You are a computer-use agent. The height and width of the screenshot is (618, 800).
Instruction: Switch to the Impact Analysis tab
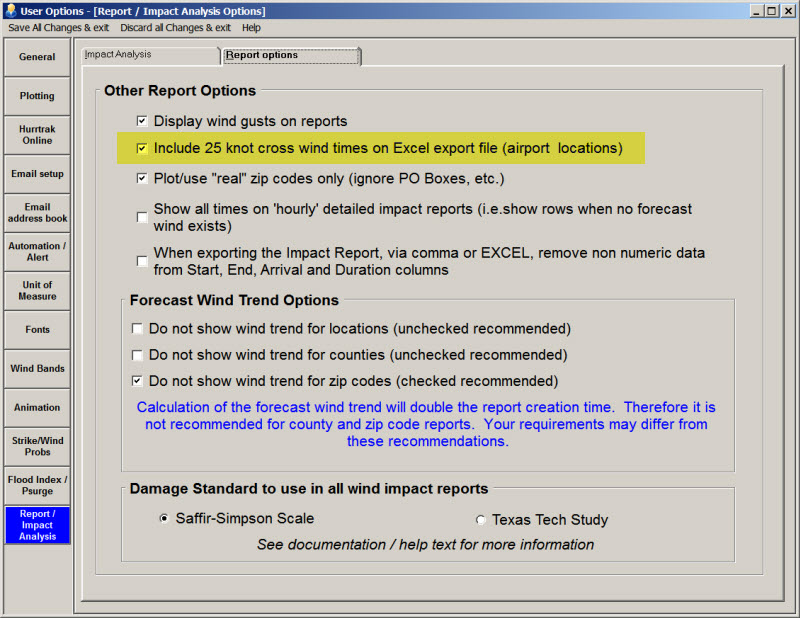pyautogui.click(x=148, y=54)
